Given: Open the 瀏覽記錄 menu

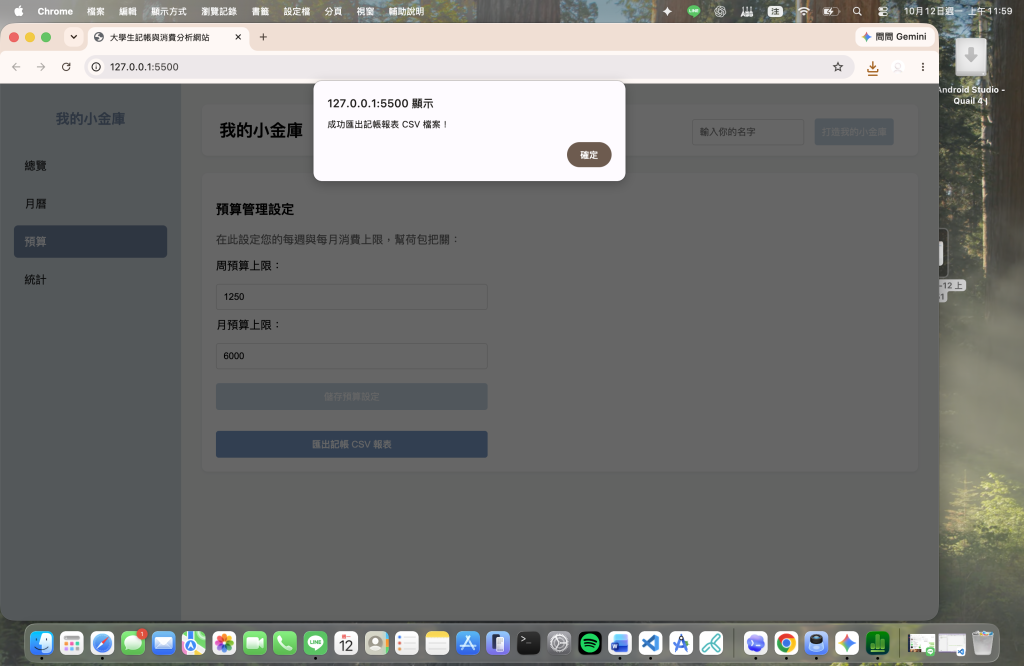Looking at the screenshot, I should pos(219,11).
